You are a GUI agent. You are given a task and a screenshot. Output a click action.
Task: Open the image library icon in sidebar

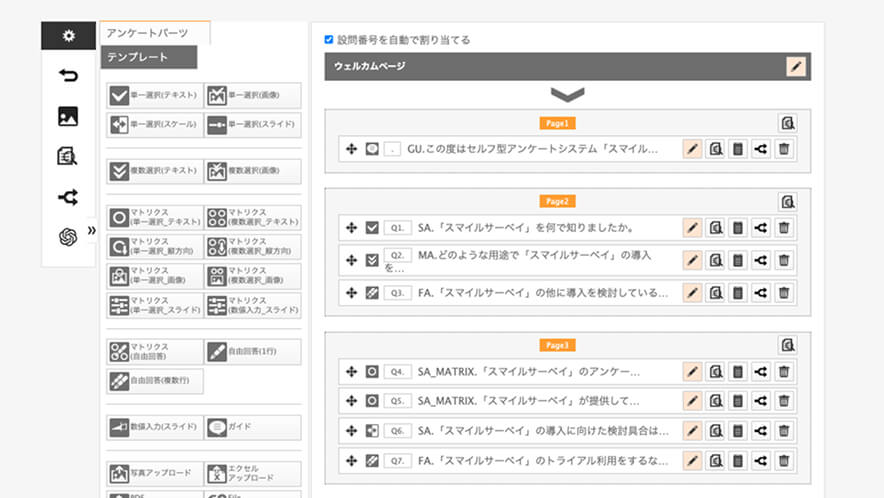click(68, 116)
